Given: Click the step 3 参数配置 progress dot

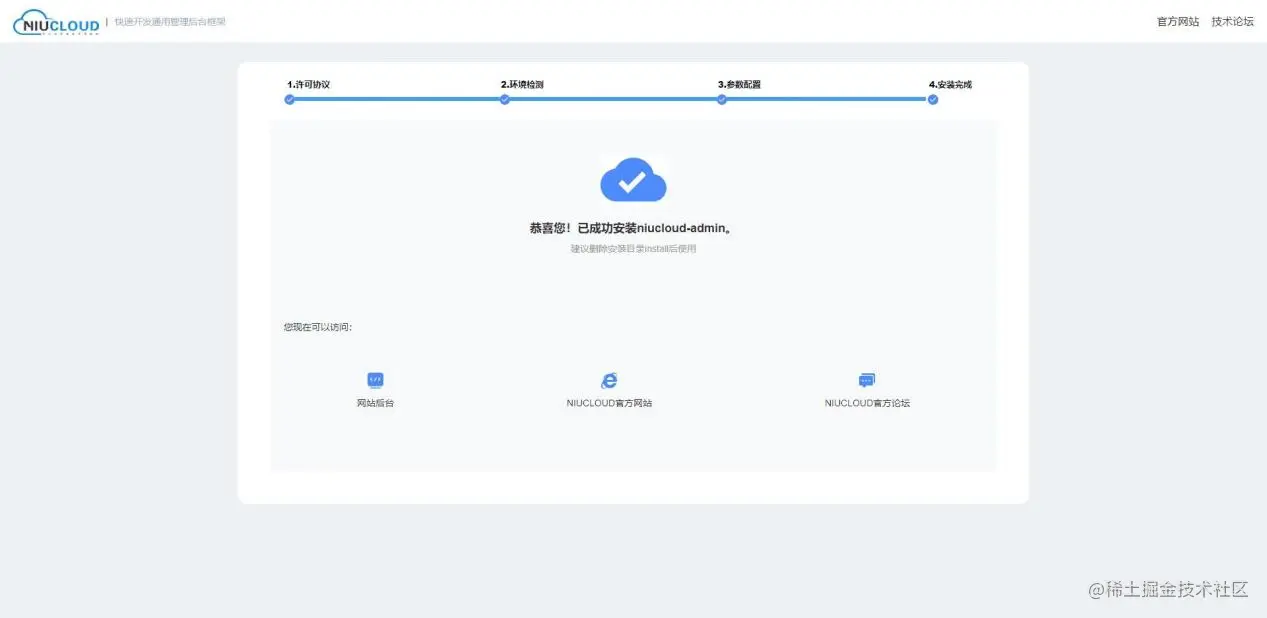Looking at the screenshot, I should (x=721, y=100).
